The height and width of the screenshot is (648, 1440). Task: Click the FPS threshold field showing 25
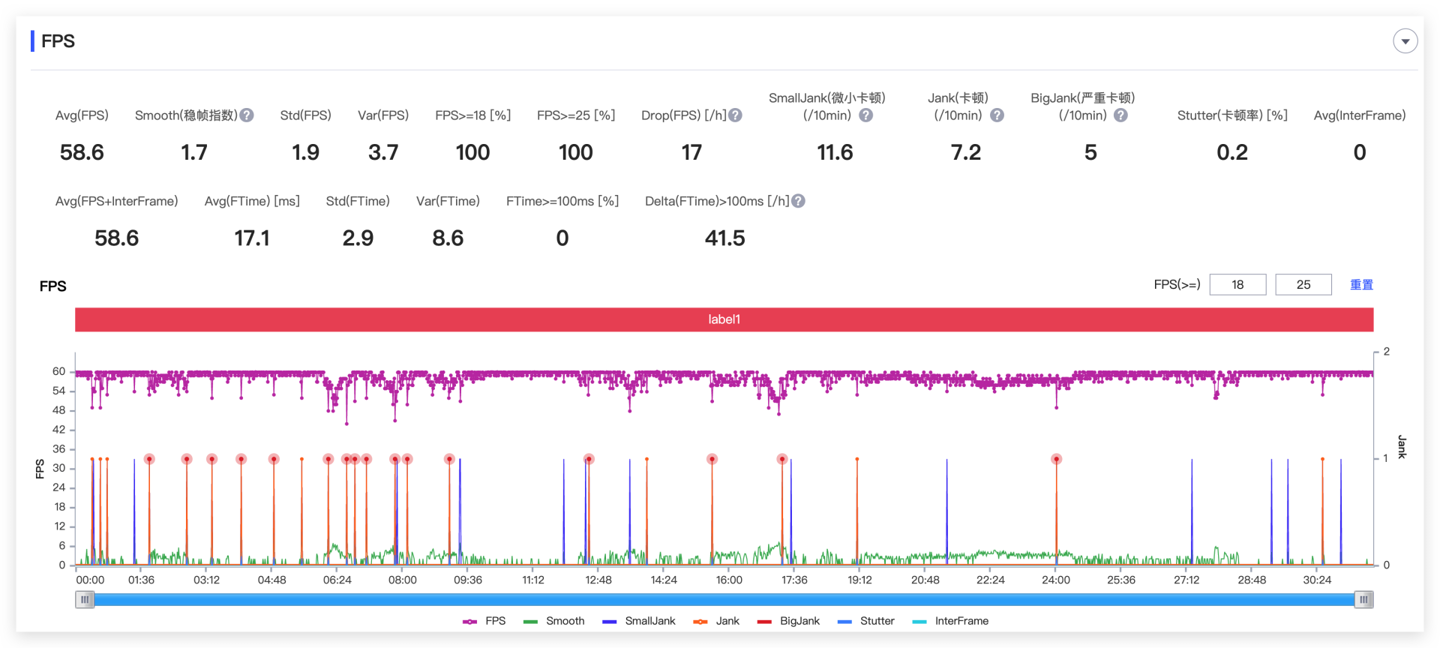(1304, 285)
